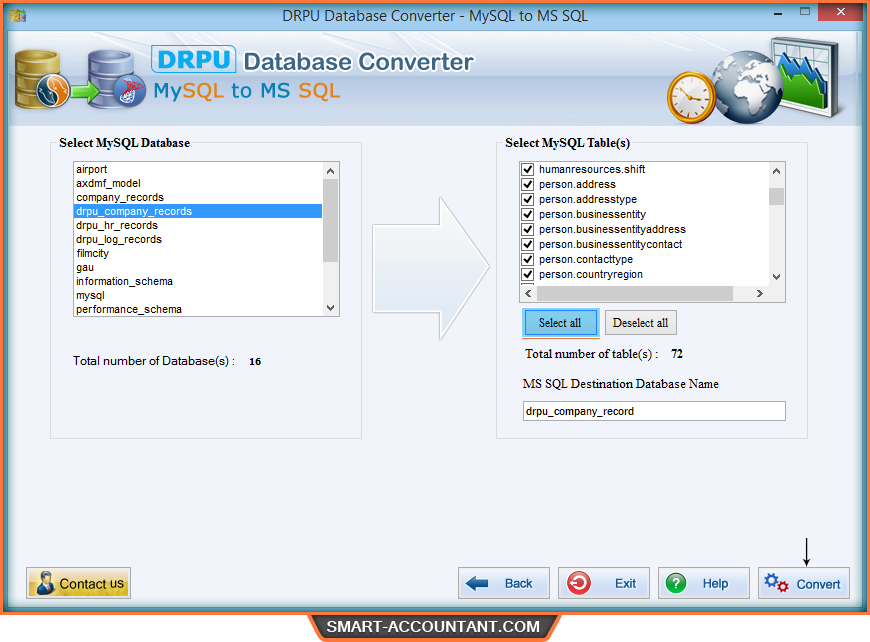The image size is (870, 642).
Task: Select gau database
Action: click(x=198, y=267)
